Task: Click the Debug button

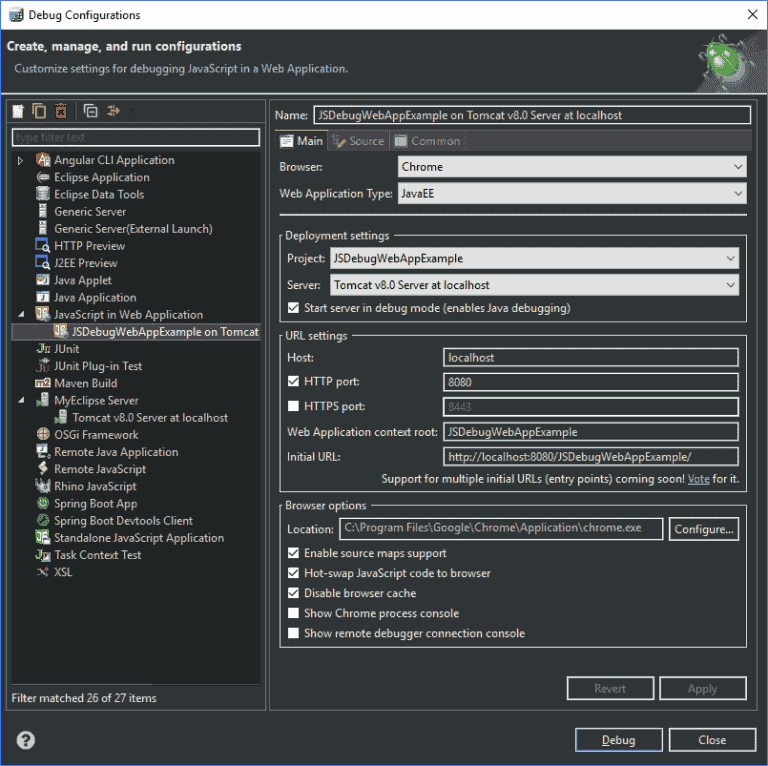Action: pos(619,740)
